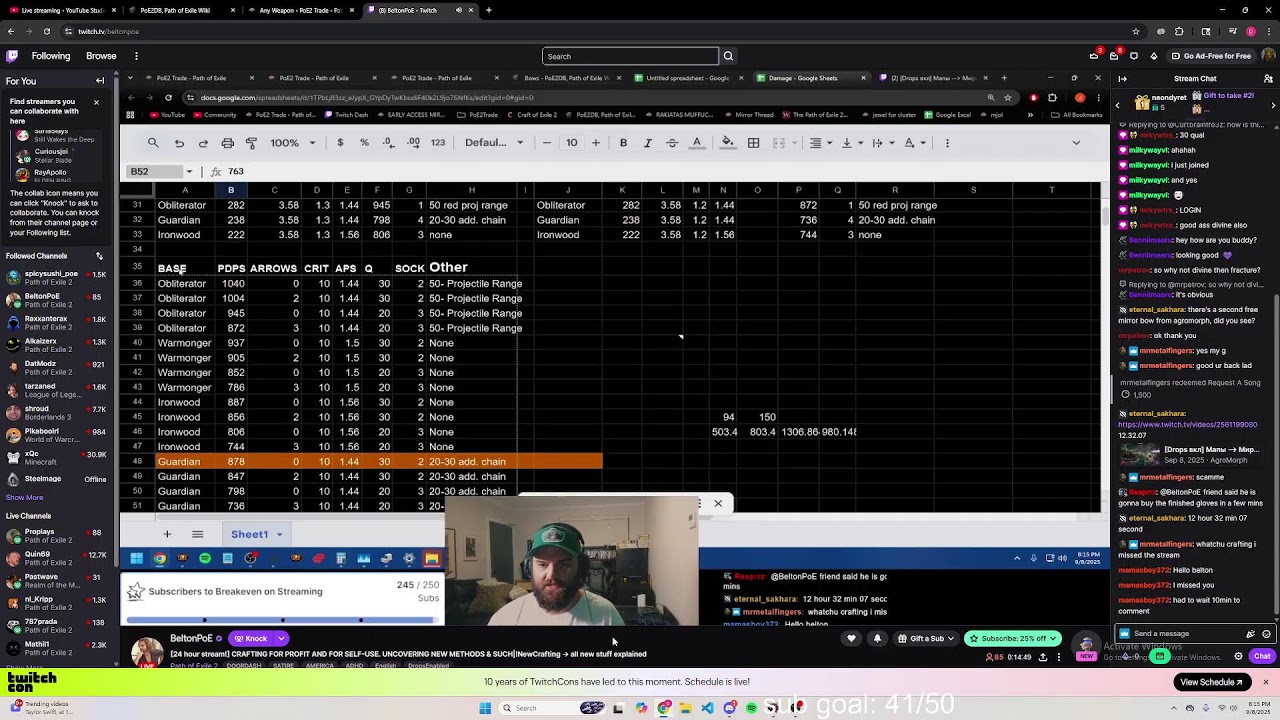
Task: Collapse the For You sidebar
Action: pos(100,81)
